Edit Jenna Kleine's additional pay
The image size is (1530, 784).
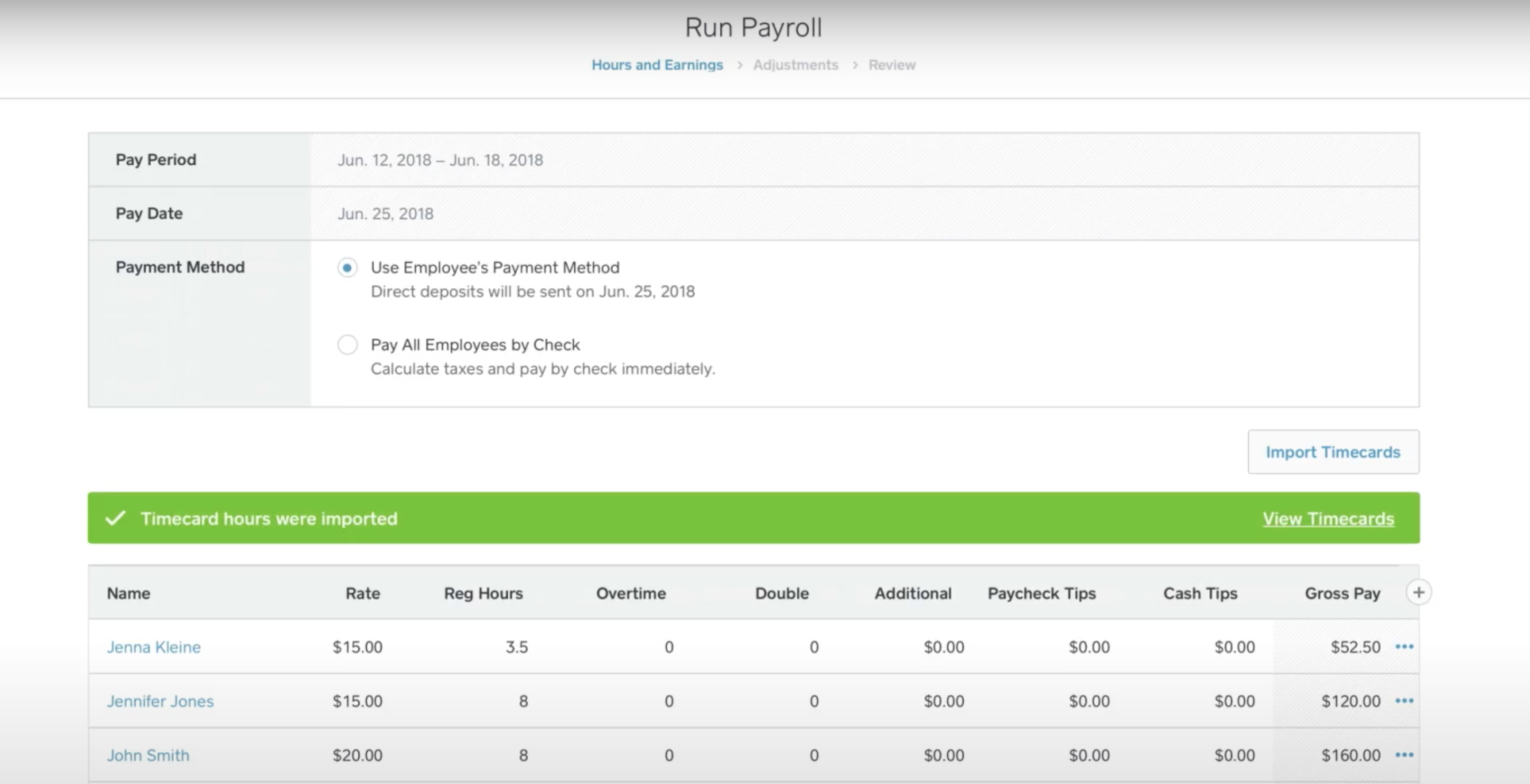(944, 647)
